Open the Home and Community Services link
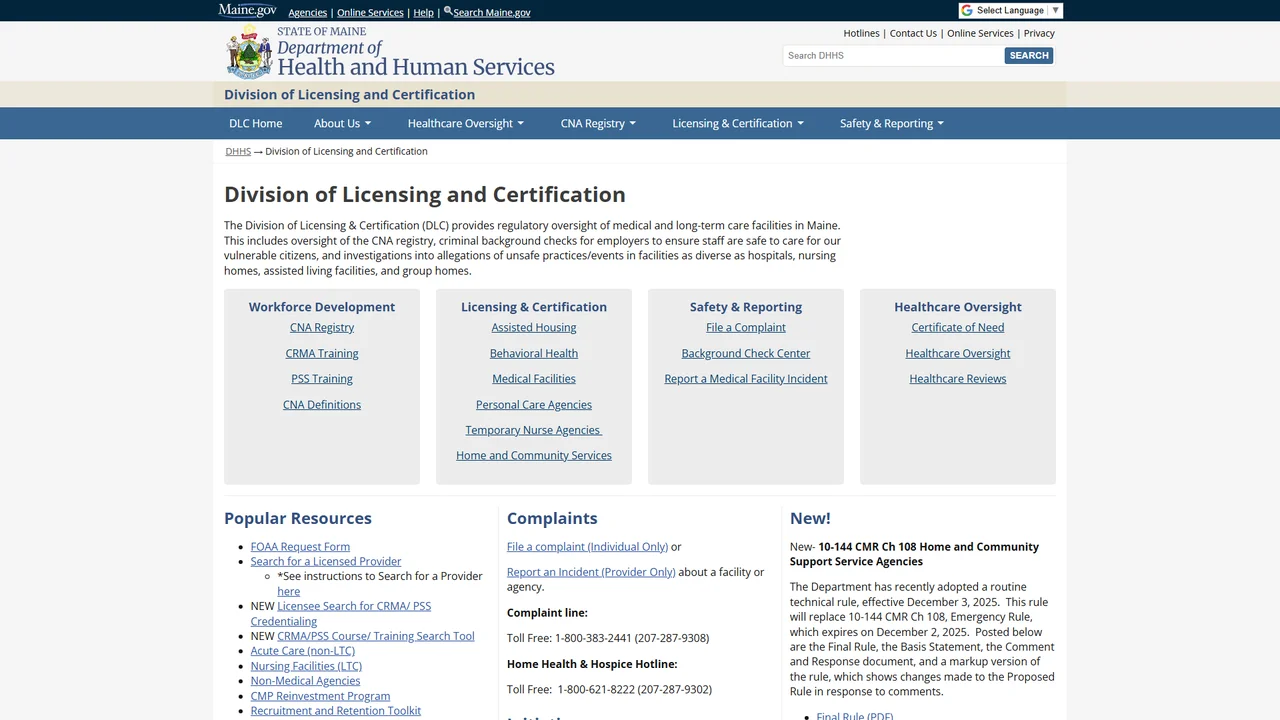Screen dimensions: 1280x720 click(x=534, y=455)
